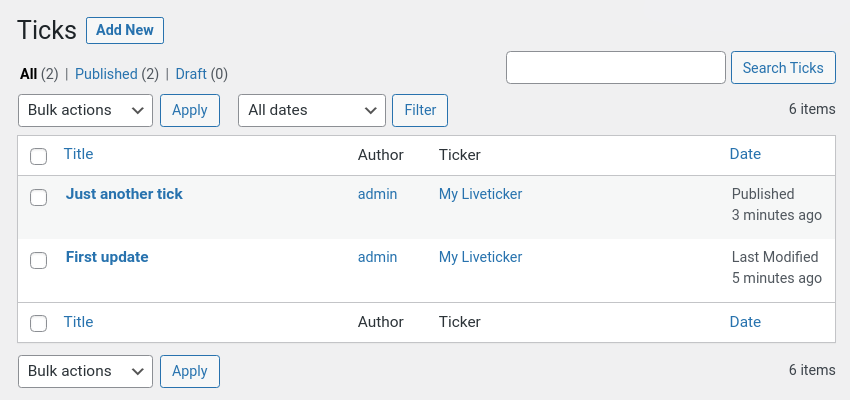Open My Liveticker link in first row
Screen dimensions: 850x400
tap(480, 194)
